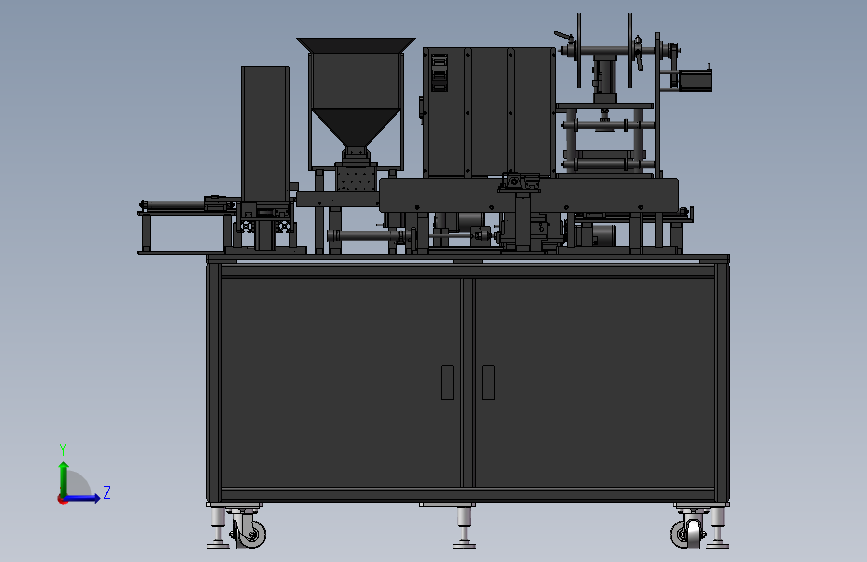Select the funnel-shaped hopper on the machine
Viewport: 867px width, 562px height.
pos(356,92)
